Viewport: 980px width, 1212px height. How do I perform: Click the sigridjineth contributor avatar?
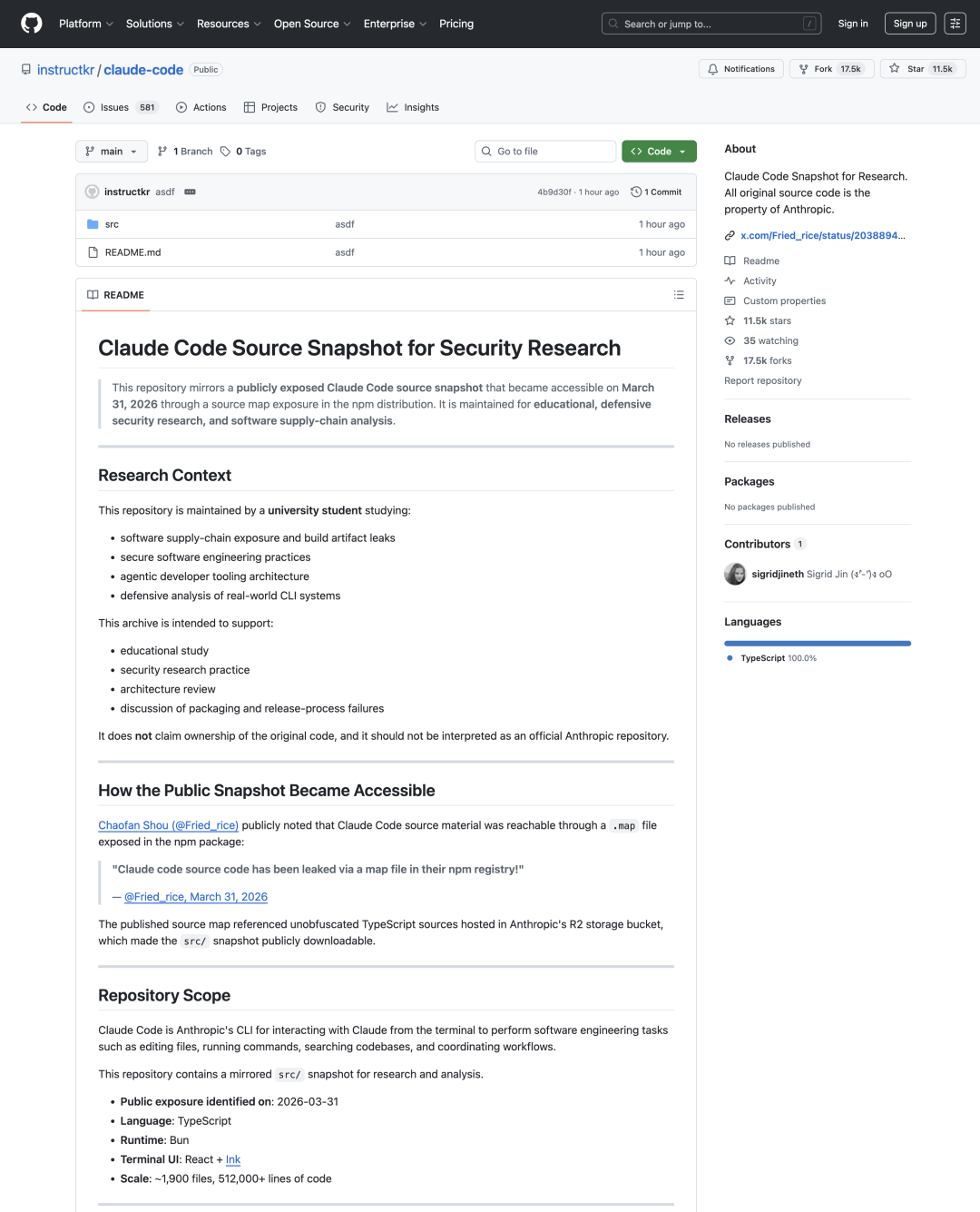tap(735, 574)
